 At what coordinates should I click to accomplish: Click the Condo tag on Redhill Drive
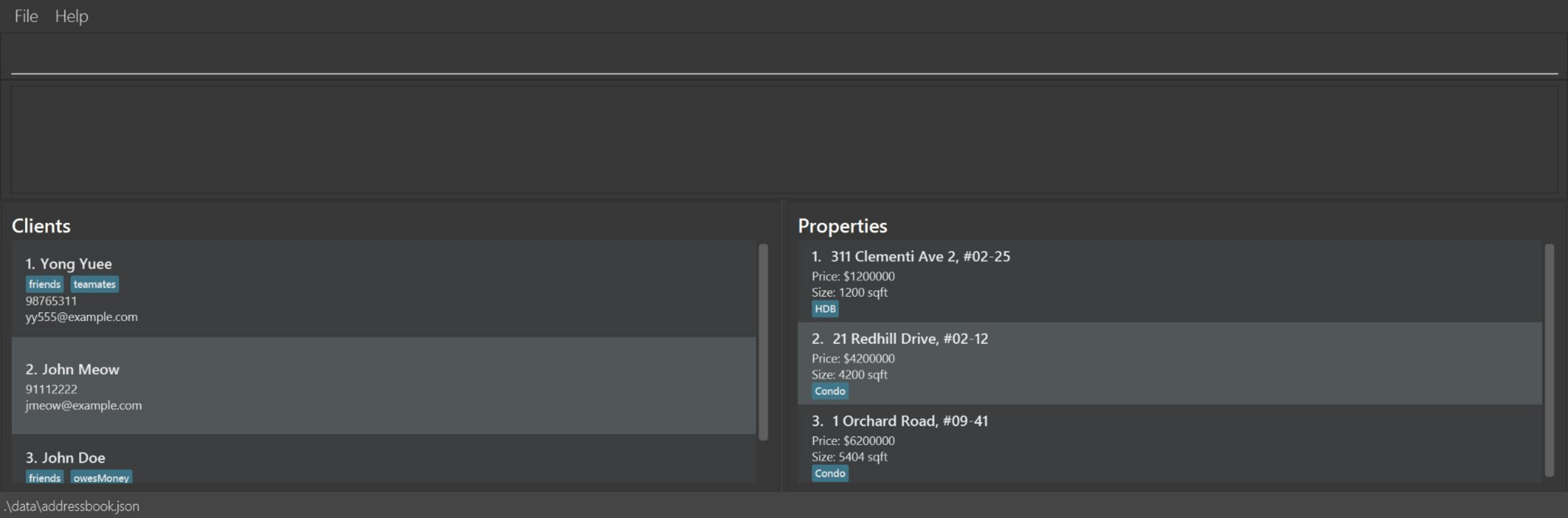coord(830,391)
